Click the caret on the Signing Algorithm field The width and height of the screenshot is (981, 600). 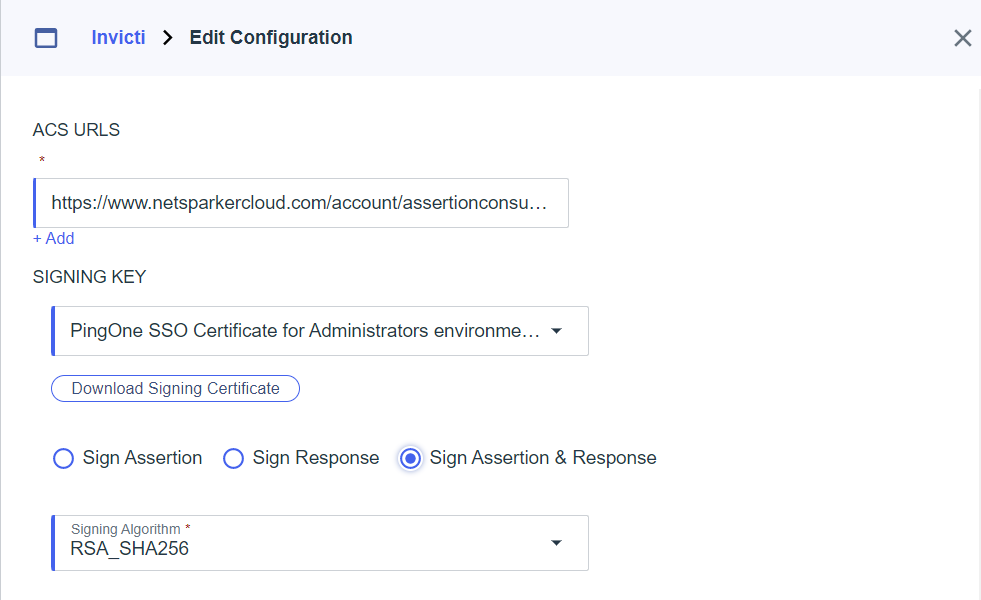(x=556, y=543)
